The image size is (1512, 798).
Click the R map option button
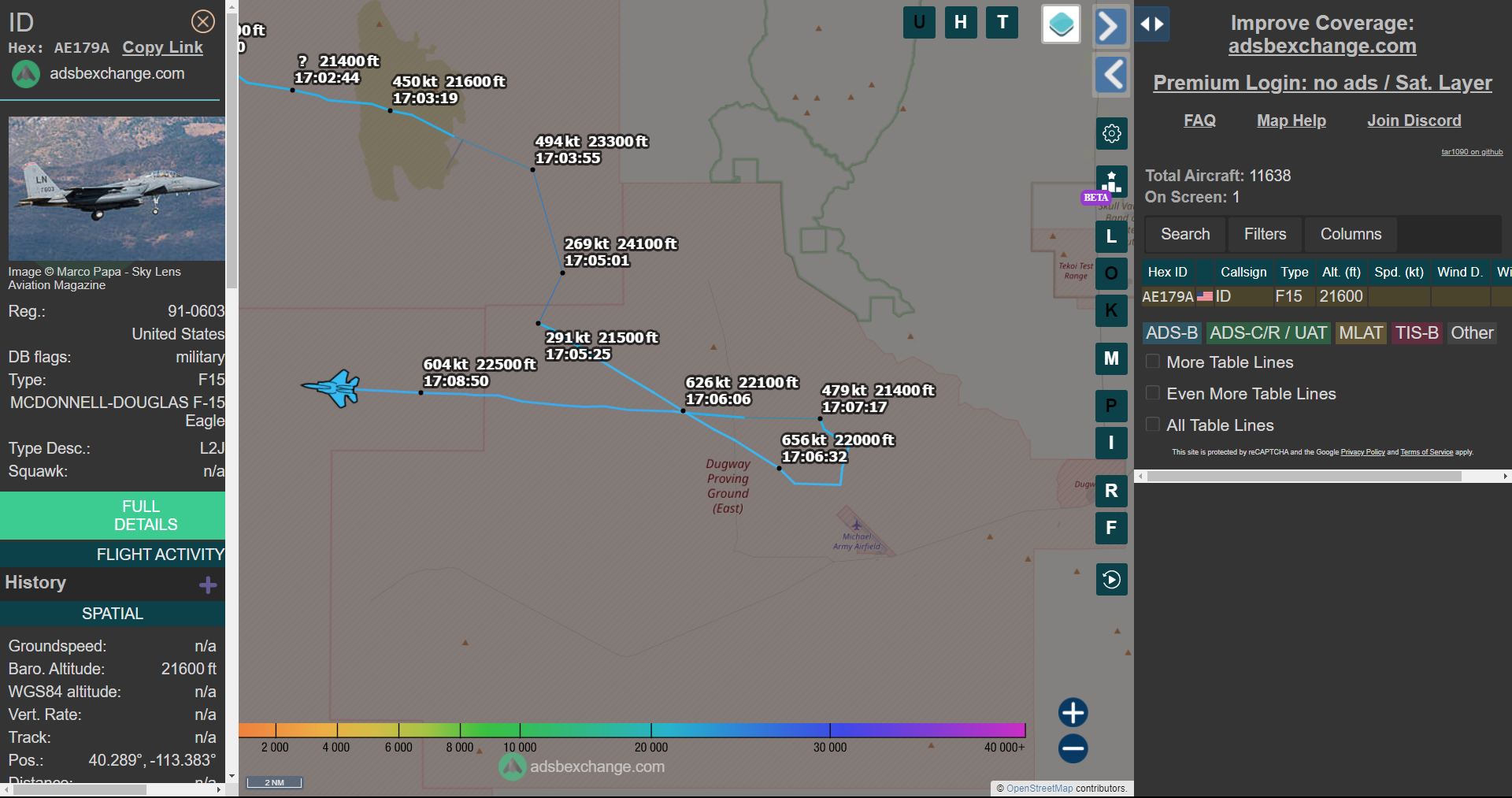tap(1111, 491)
